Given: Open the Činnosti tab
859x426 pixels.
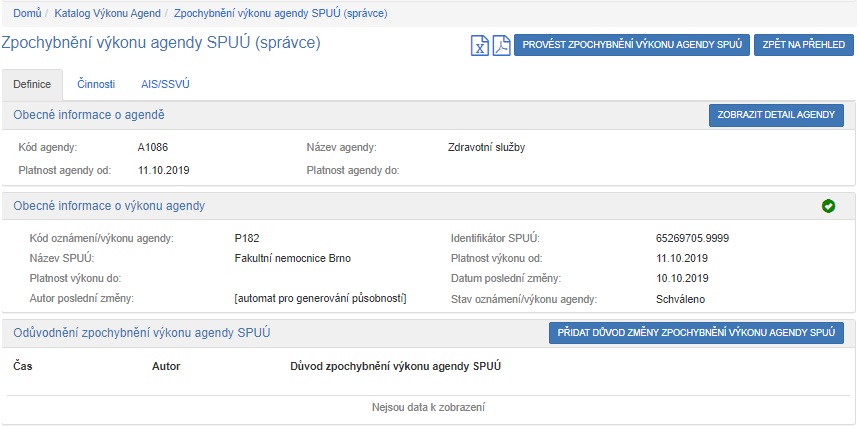Looking at the screenshot, I should click(x=96, y=84).
